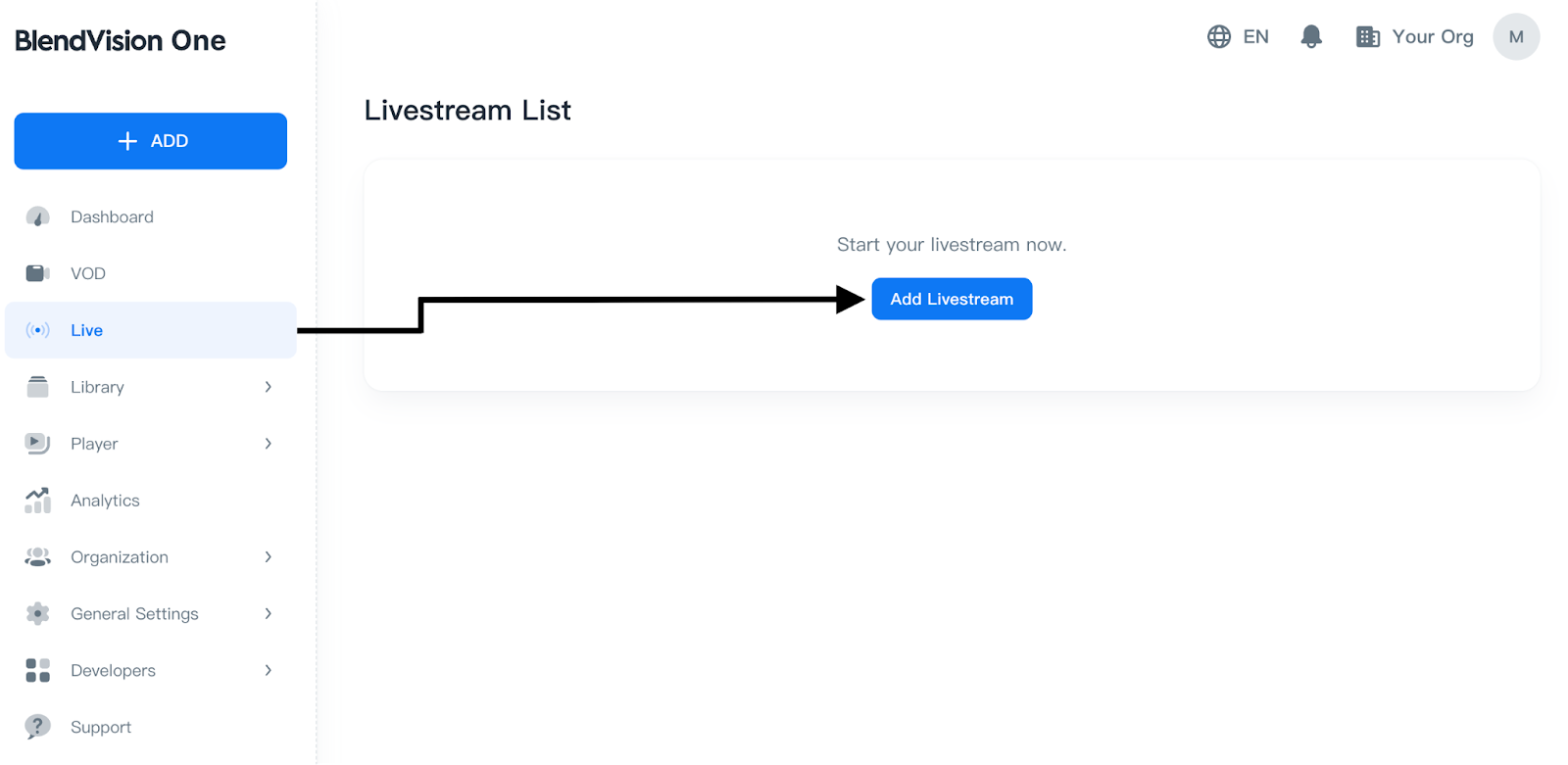The width and height of the screenshot is (1568, 765).
Task: Click the Developers grid icon
Action: pos(37,671)
